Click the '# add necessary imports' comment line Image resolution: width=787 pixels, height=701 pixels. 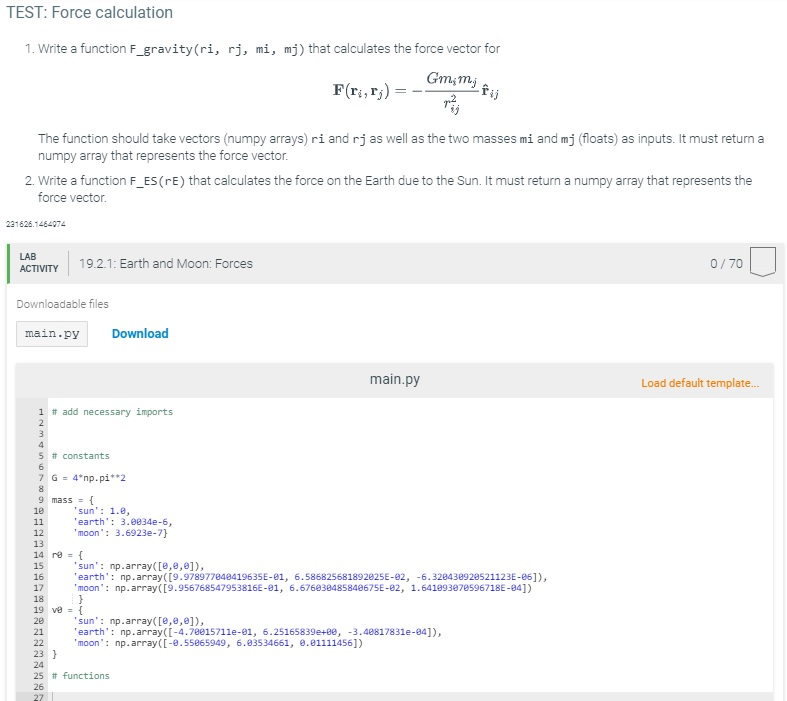coord(112,412)
